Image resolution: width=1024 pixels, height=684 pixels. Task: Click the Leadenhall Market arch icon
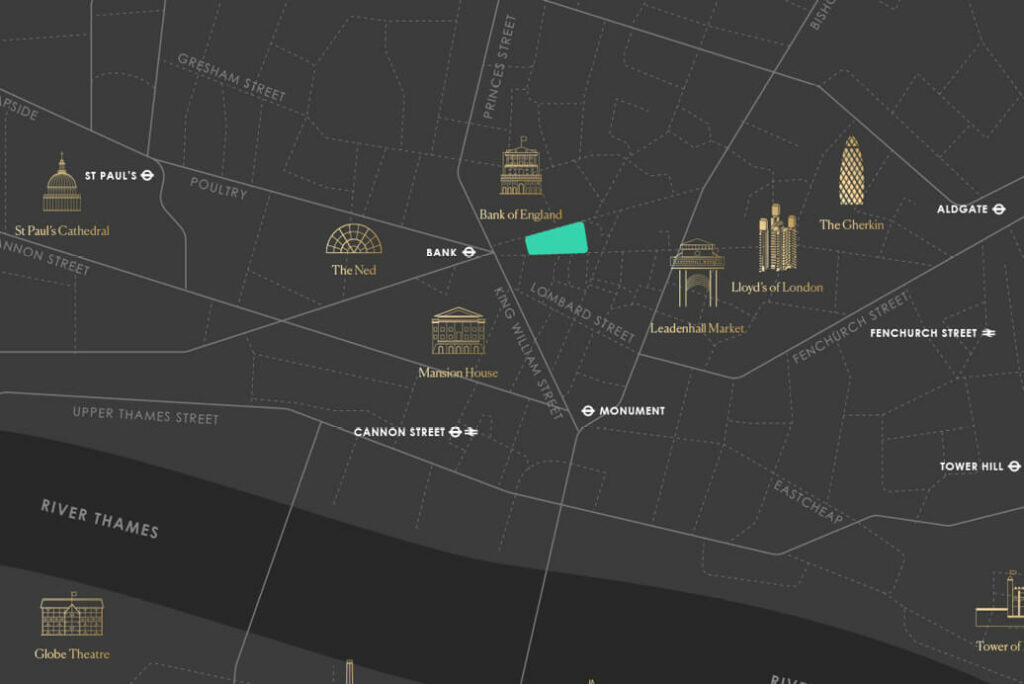[697, 274]
